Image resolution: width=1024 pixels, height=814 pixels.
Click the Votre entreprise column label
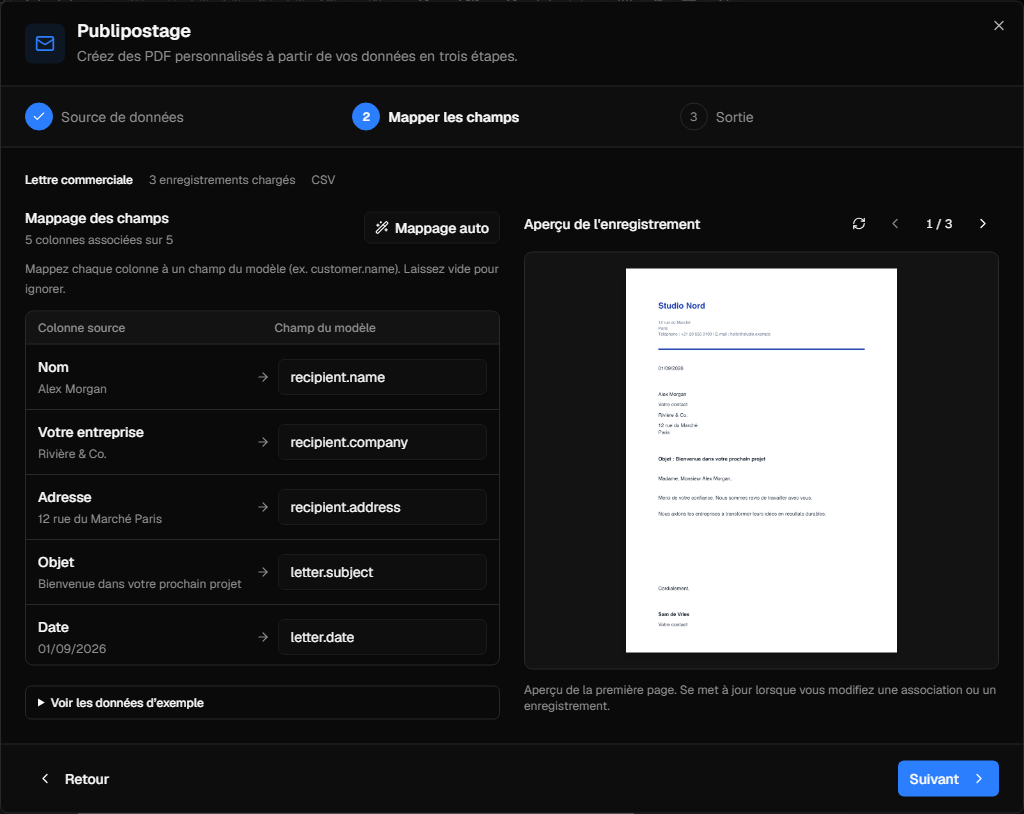pos(91,432)
